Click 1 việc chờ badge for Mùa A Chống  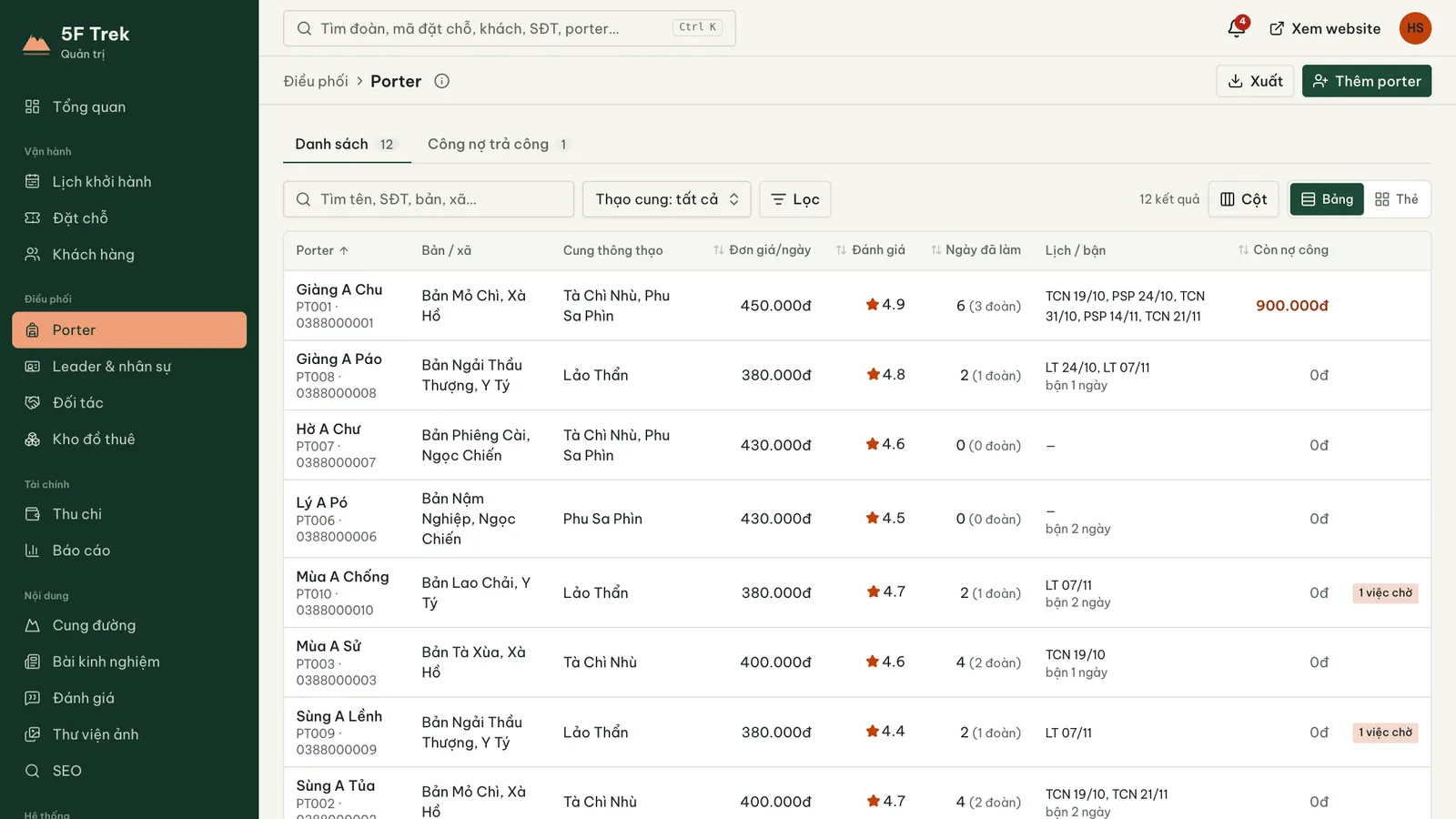1386,592
